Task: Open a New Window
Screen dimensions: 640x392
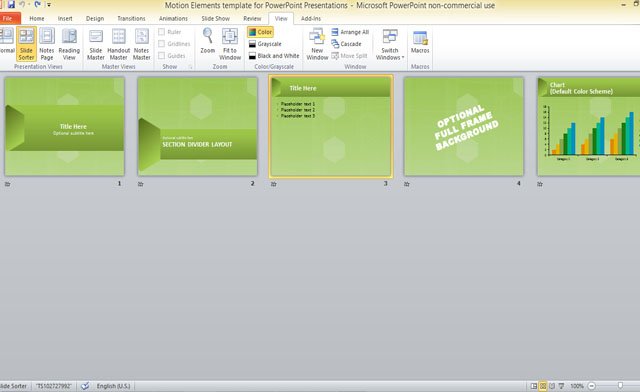Action: pyautogui.click(x=317, y=44)
